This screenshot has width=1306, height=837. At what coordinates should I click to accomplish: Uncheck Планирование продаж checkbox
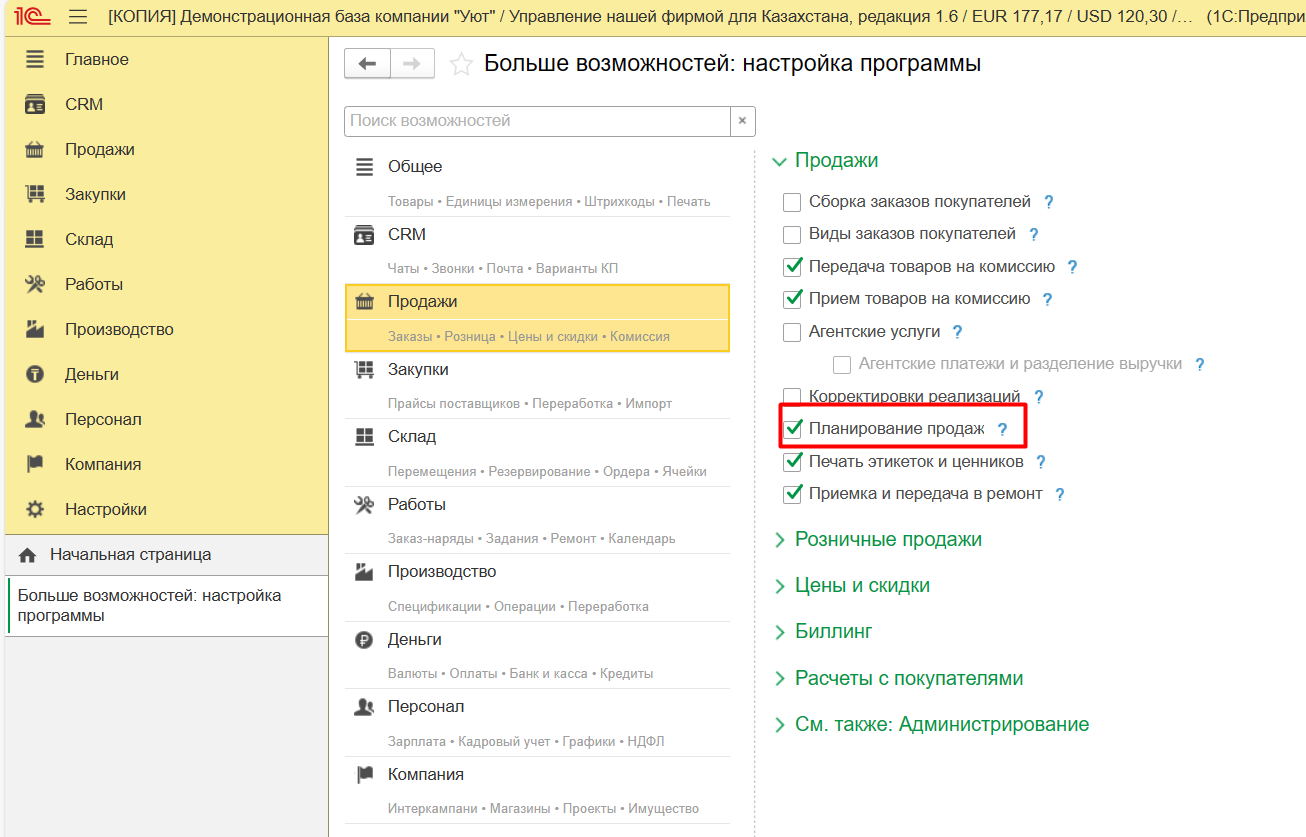point(793,429)
